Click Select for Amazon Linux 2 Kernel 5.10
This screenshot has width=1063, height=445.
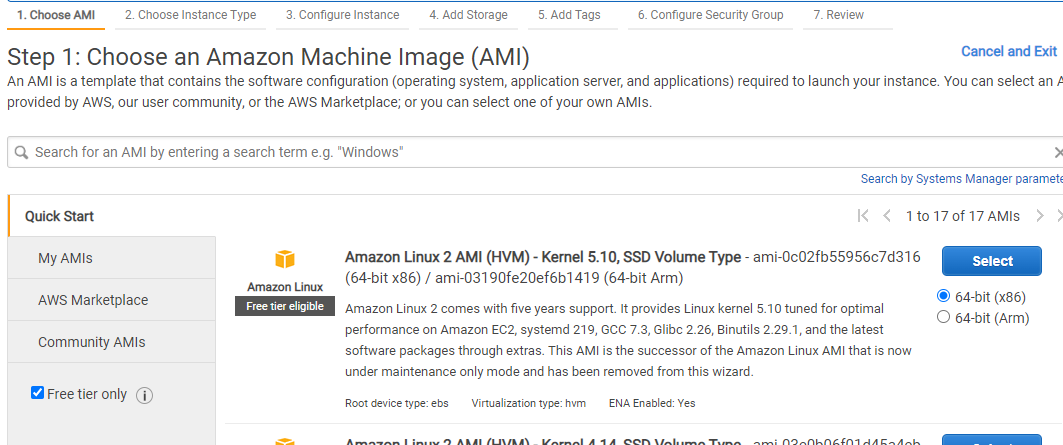coord(992,261)
